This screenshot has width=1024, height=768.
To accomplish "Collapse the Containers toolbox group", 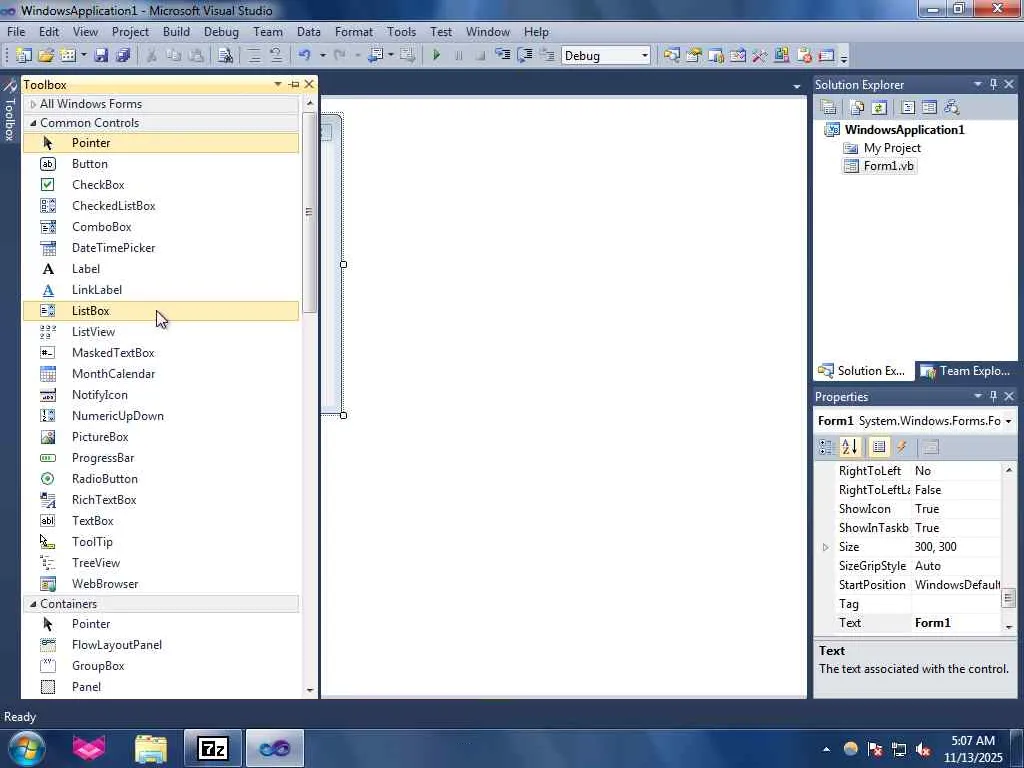I will [33, 604].
